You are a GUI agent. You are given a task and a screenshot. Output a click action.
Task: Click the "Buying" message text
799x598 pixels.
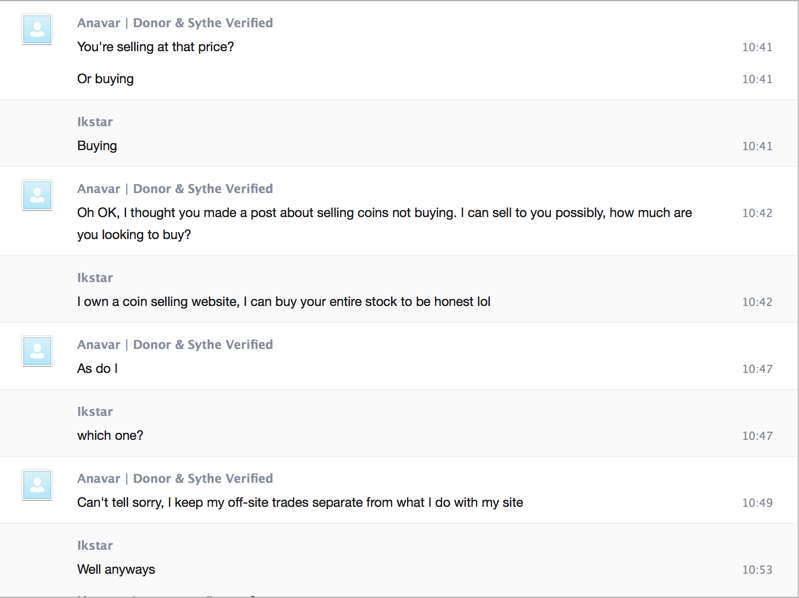97,146
